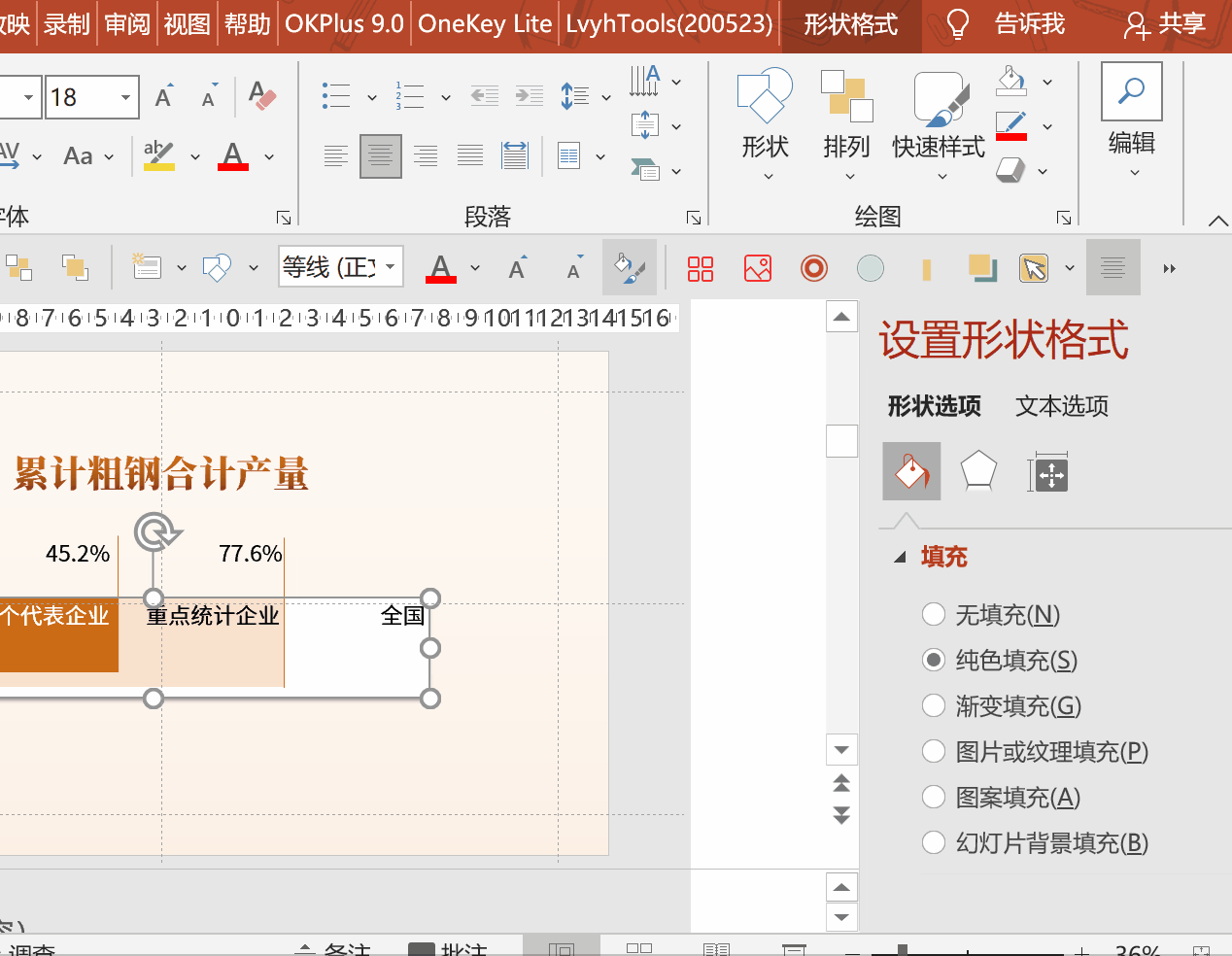Decrease list indent level
This screenshot has width=1232, height=956.
[484, 96]
